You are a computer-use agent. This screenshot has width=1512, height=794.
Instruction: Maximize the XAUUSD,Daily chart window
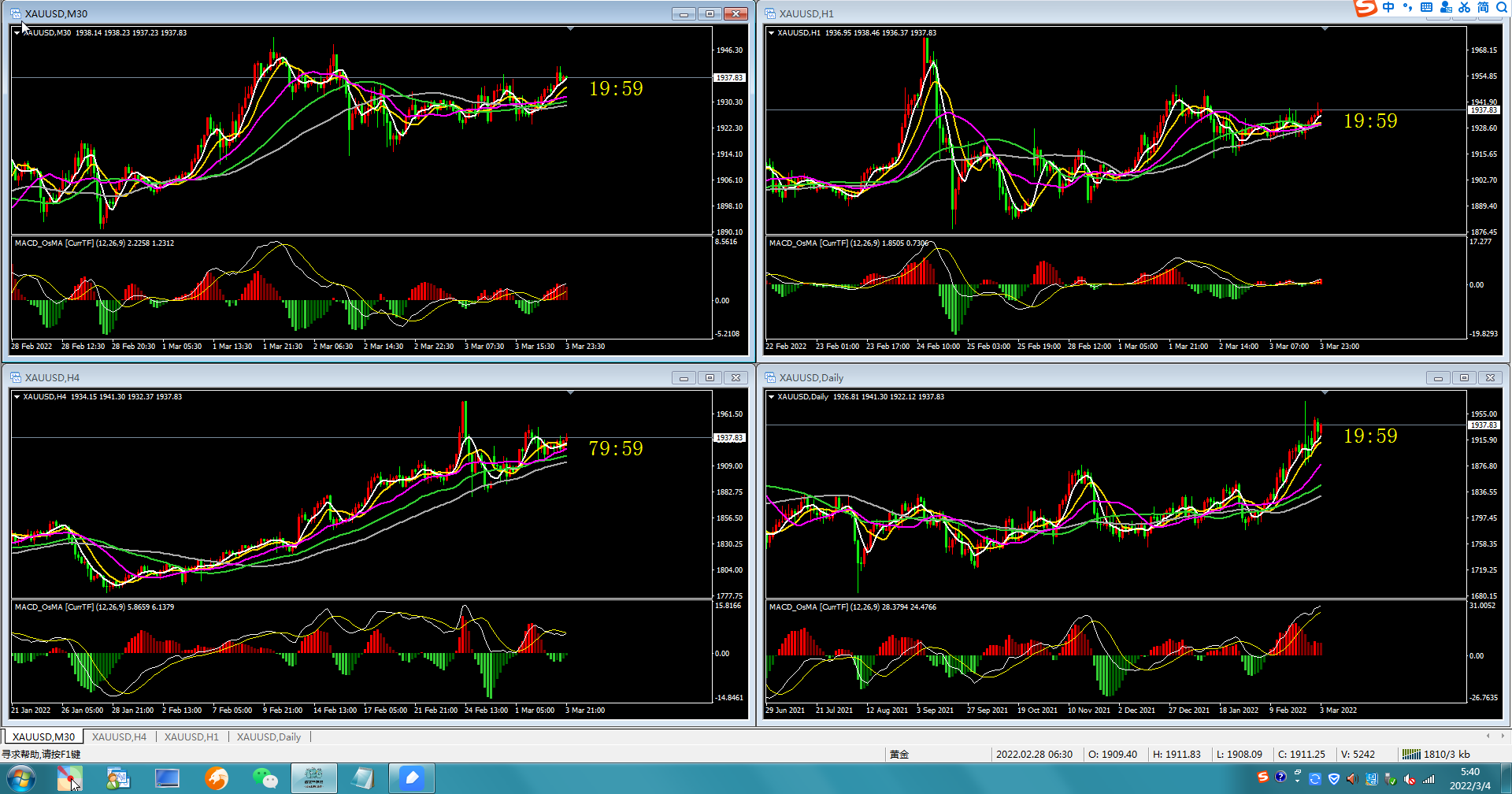coord(1464,377)
